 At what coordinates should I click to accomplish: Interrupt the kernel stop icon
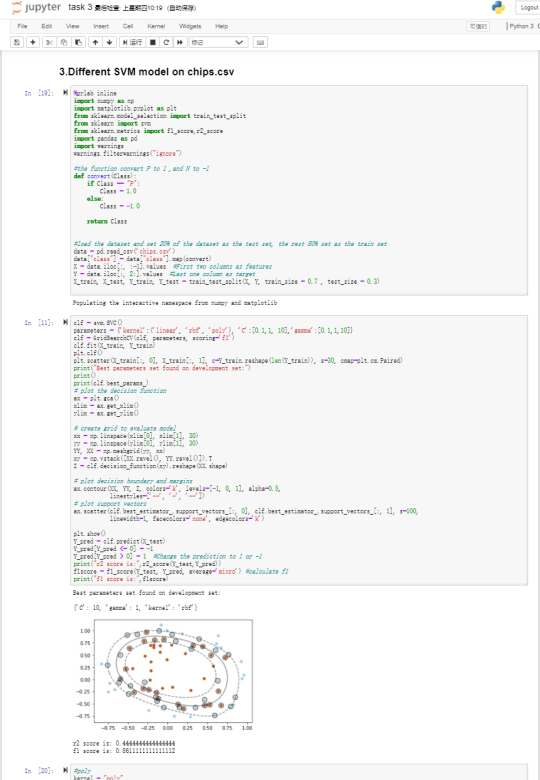[x=153, y=42]
